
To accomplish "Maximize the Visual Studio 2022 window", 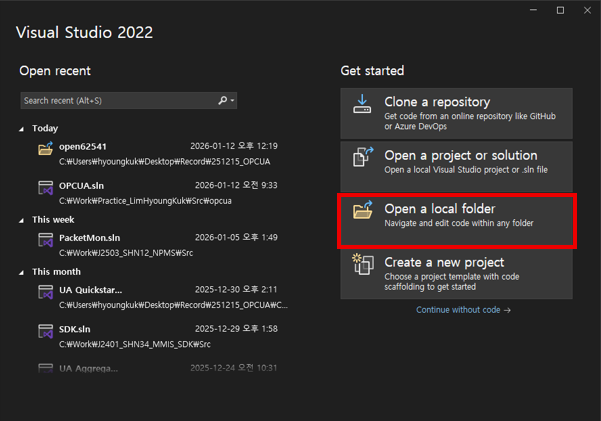I will [560, 10].
